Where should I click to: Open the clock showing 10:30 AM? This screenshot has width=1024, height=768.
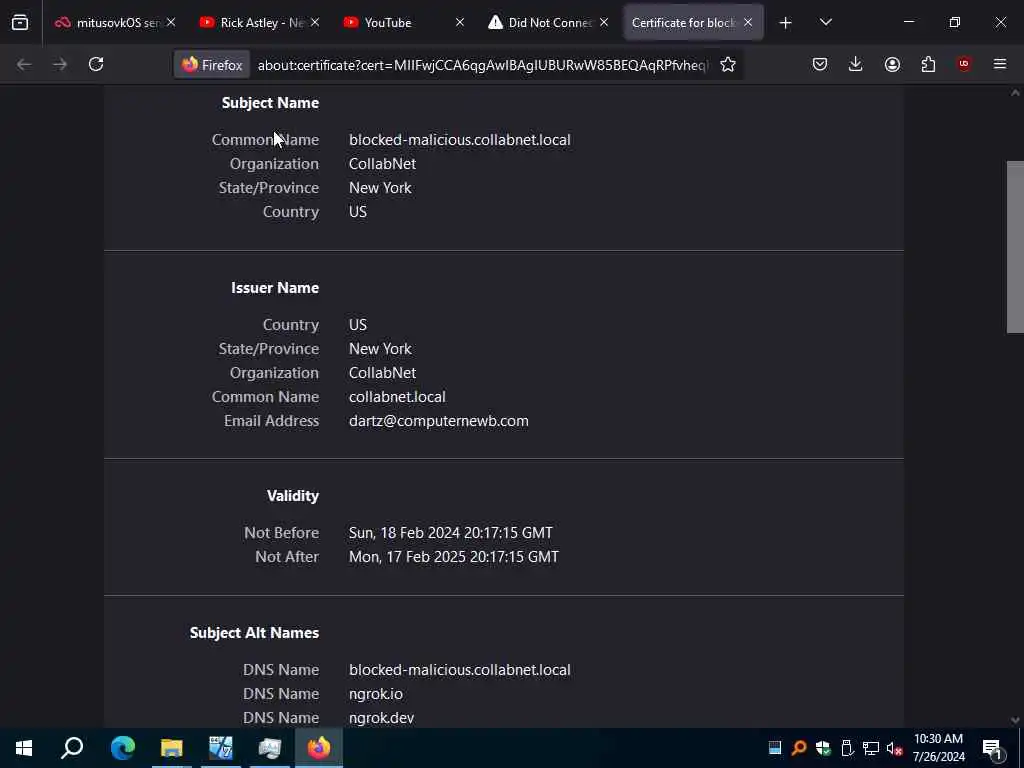click(938, 748)
